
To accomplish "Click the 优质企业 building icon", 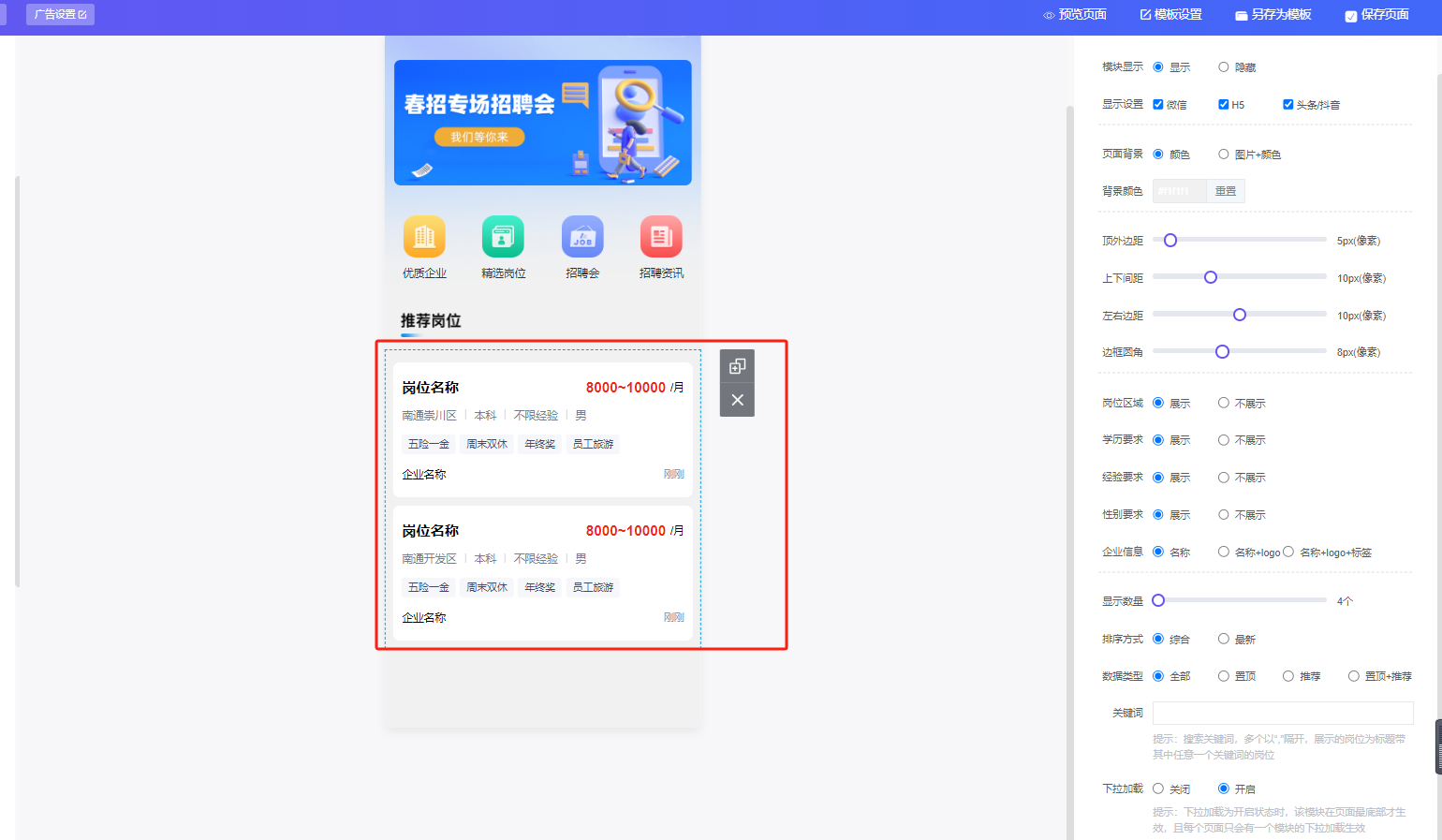I will pos(424,237).
